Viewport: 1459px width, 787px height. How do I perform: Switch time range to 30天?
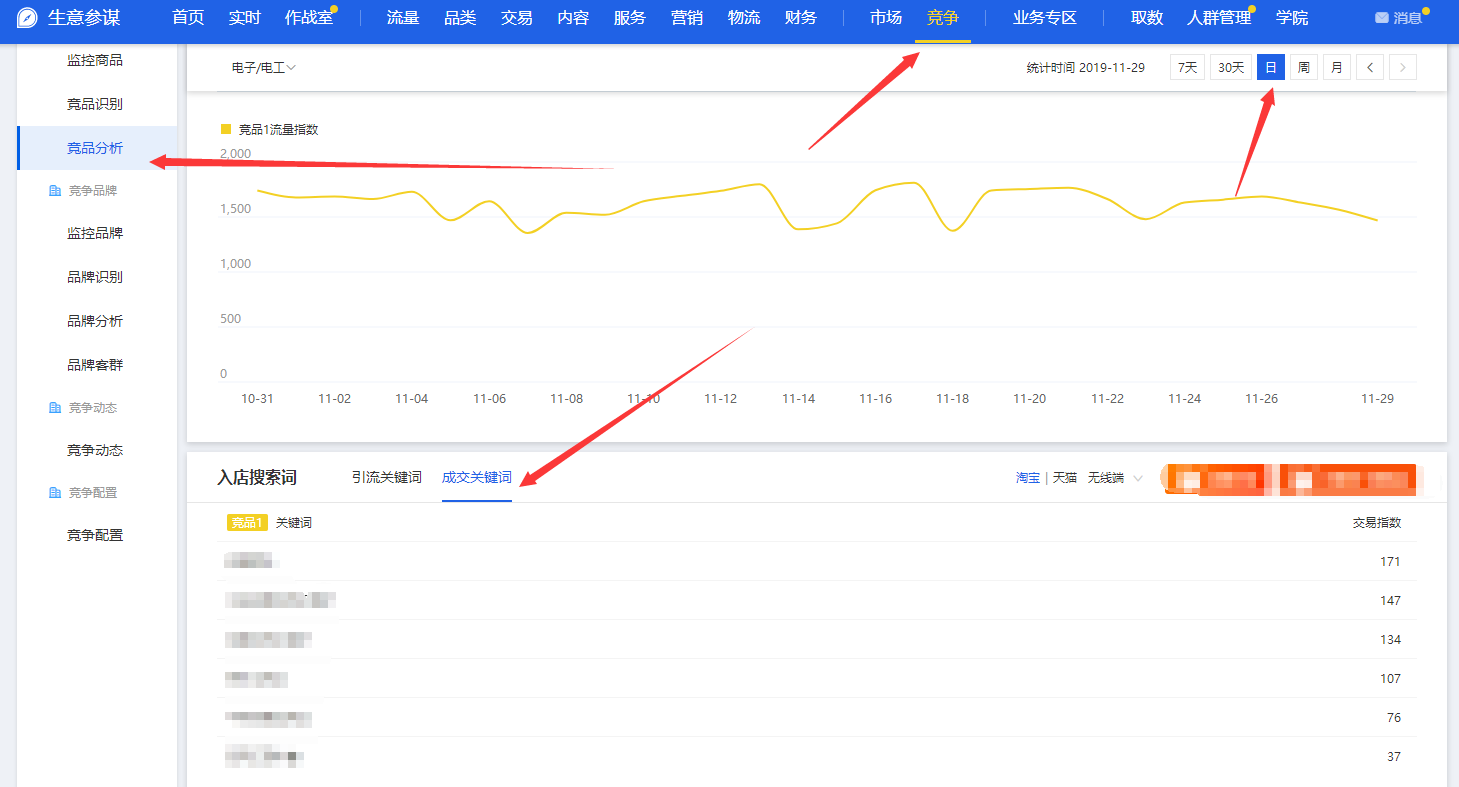point(1230,68)
